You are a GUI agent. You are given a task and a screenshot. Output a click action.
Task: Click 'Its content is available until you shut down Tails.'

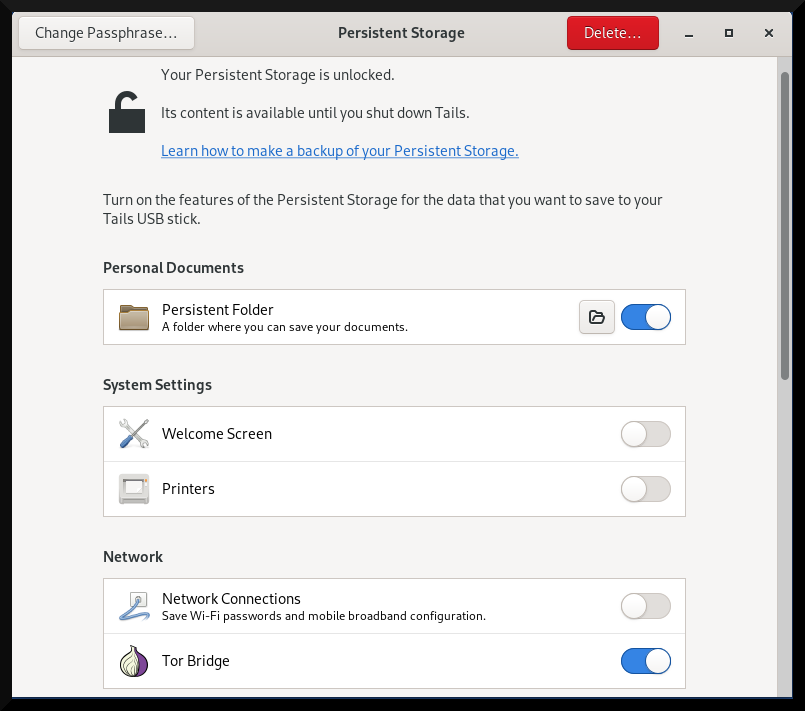pos(315,113)
